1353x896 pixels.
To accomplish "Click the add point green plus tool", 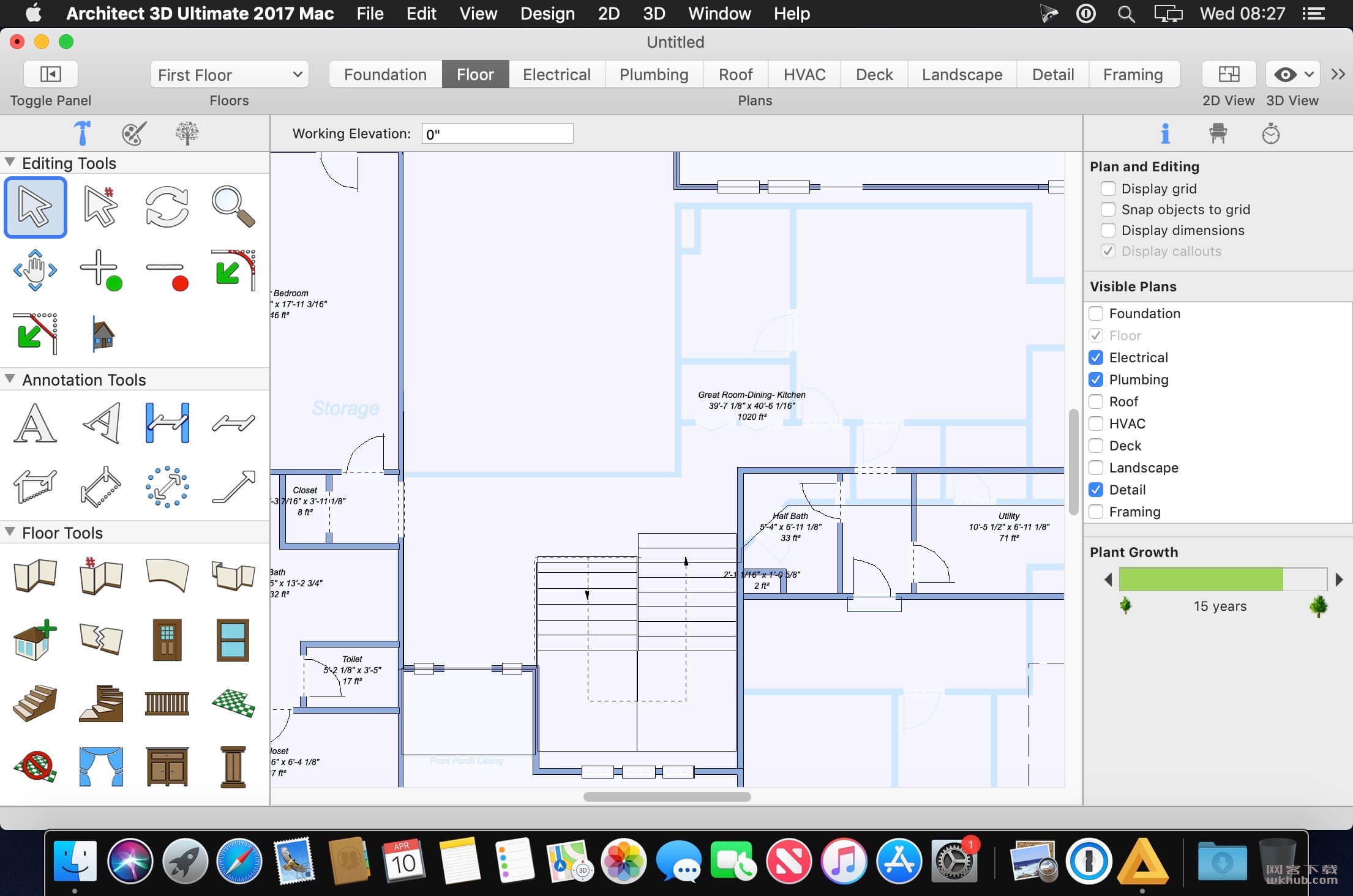I will 101,270.
